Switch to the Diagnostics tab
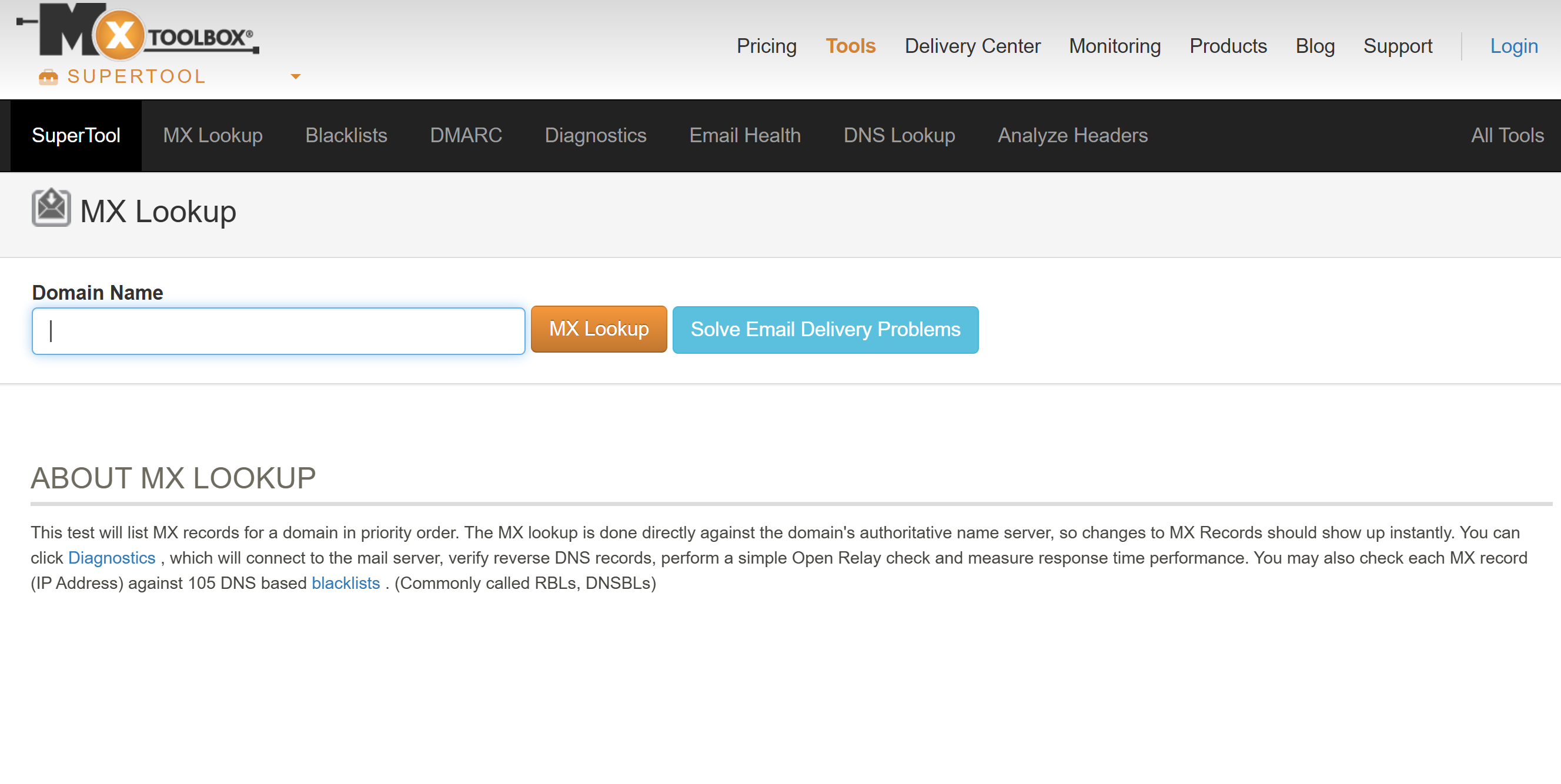Screen dimensions: 1561x784 pos(596,135)
